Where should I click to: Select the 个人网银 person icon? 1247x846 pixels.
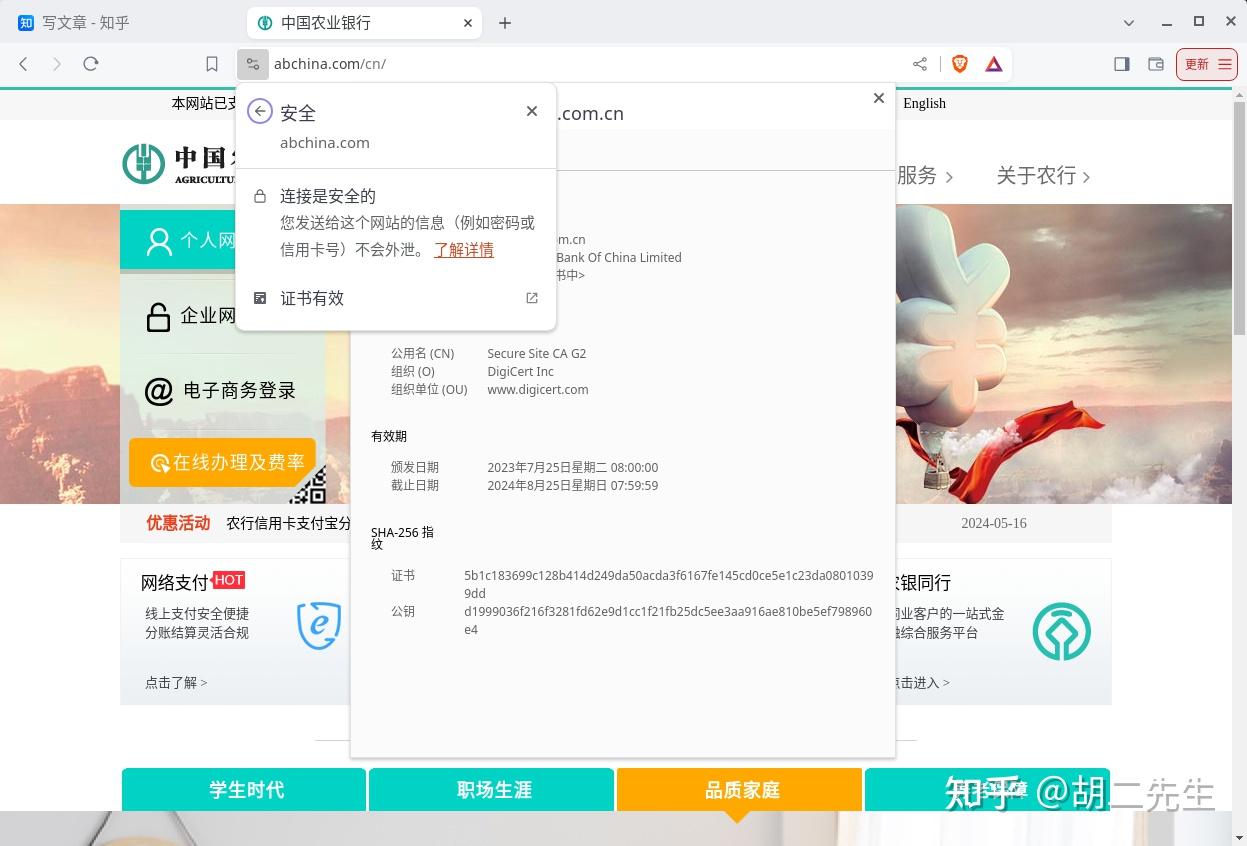(x=159, y=240)
